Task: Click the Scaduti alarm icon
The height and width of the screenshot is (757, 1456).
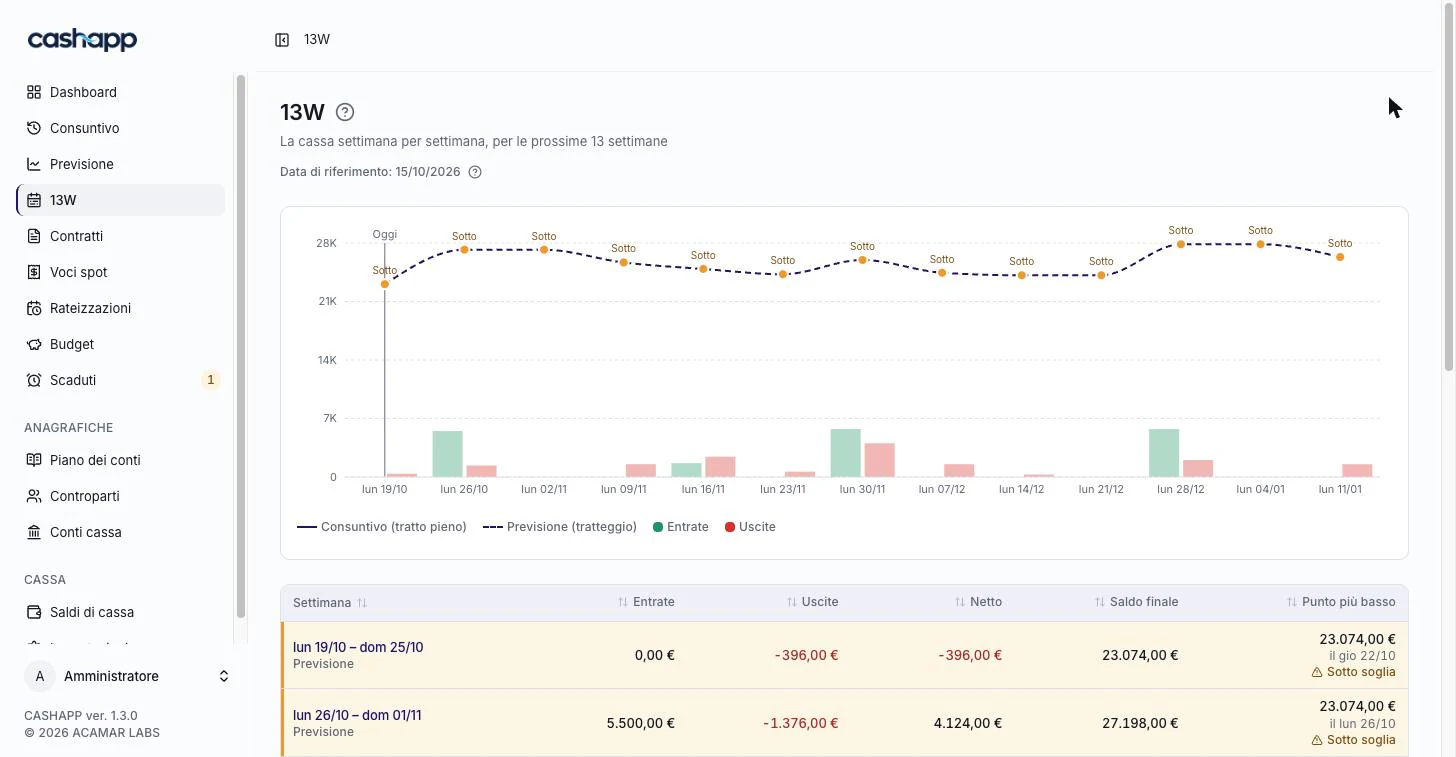Action: (x=34, y=380)
